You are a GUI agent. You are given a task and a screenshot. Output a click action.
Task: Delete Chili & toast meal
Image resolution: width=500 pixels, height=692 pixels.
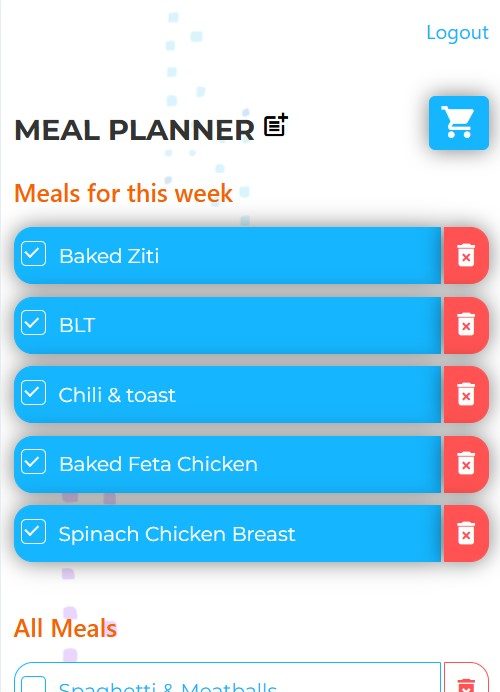(x=466, y=395)
